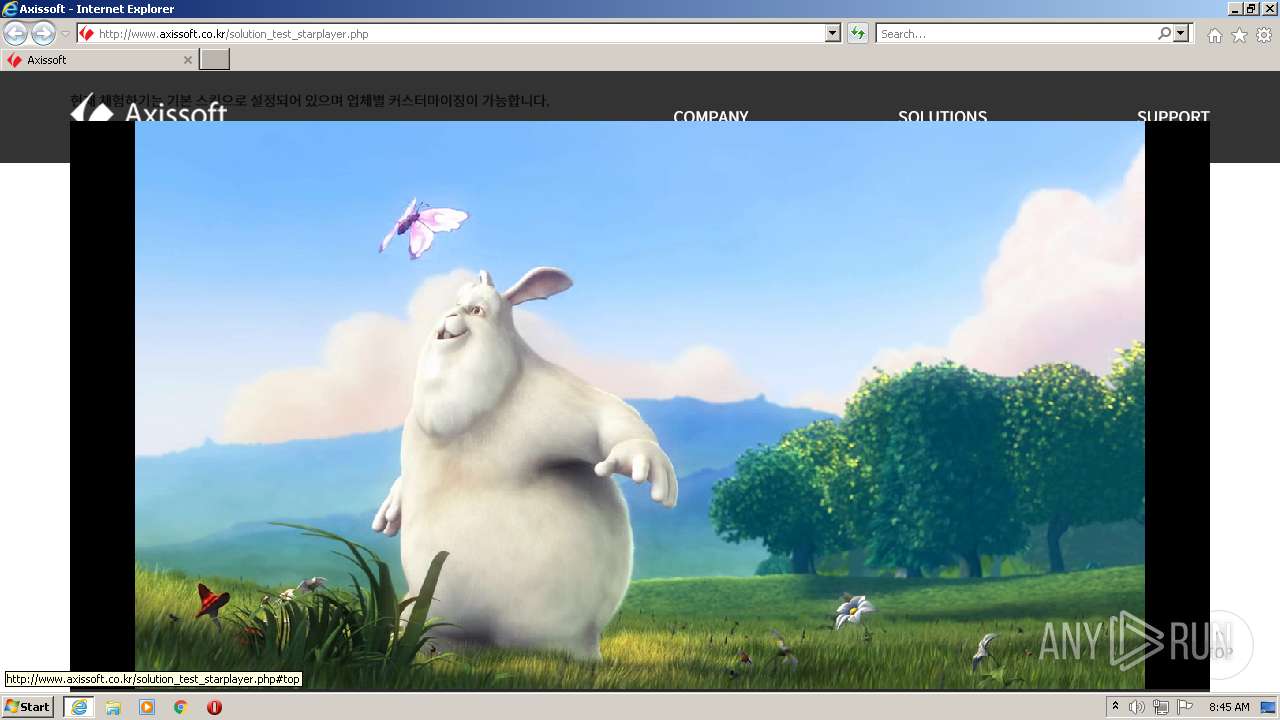Open Windows Explorer folder icon on taskbar

click(x=113, y=707)
